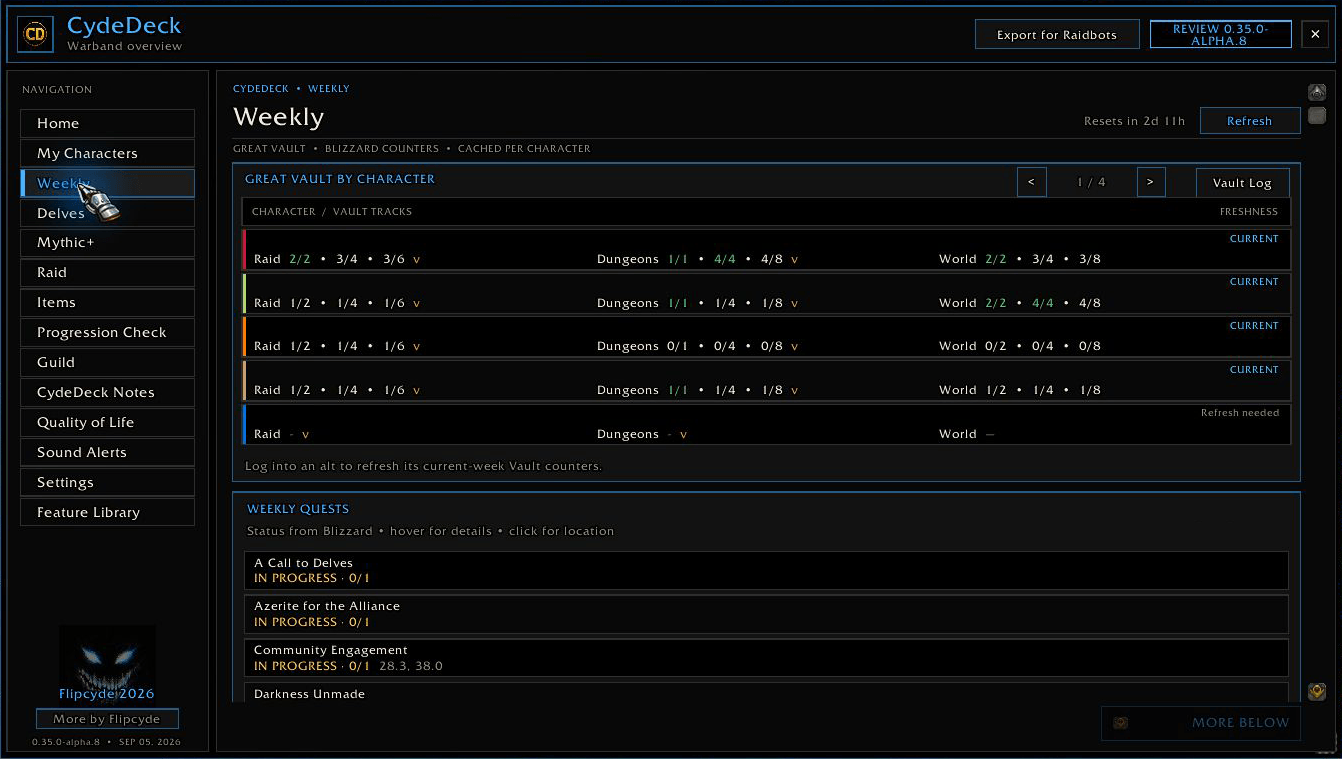This screenshot has width=1342, height=759.
Task: Expand Dungeons 1/1 • 4/4 • 4/8 chevron
Action: pos(795,260)
